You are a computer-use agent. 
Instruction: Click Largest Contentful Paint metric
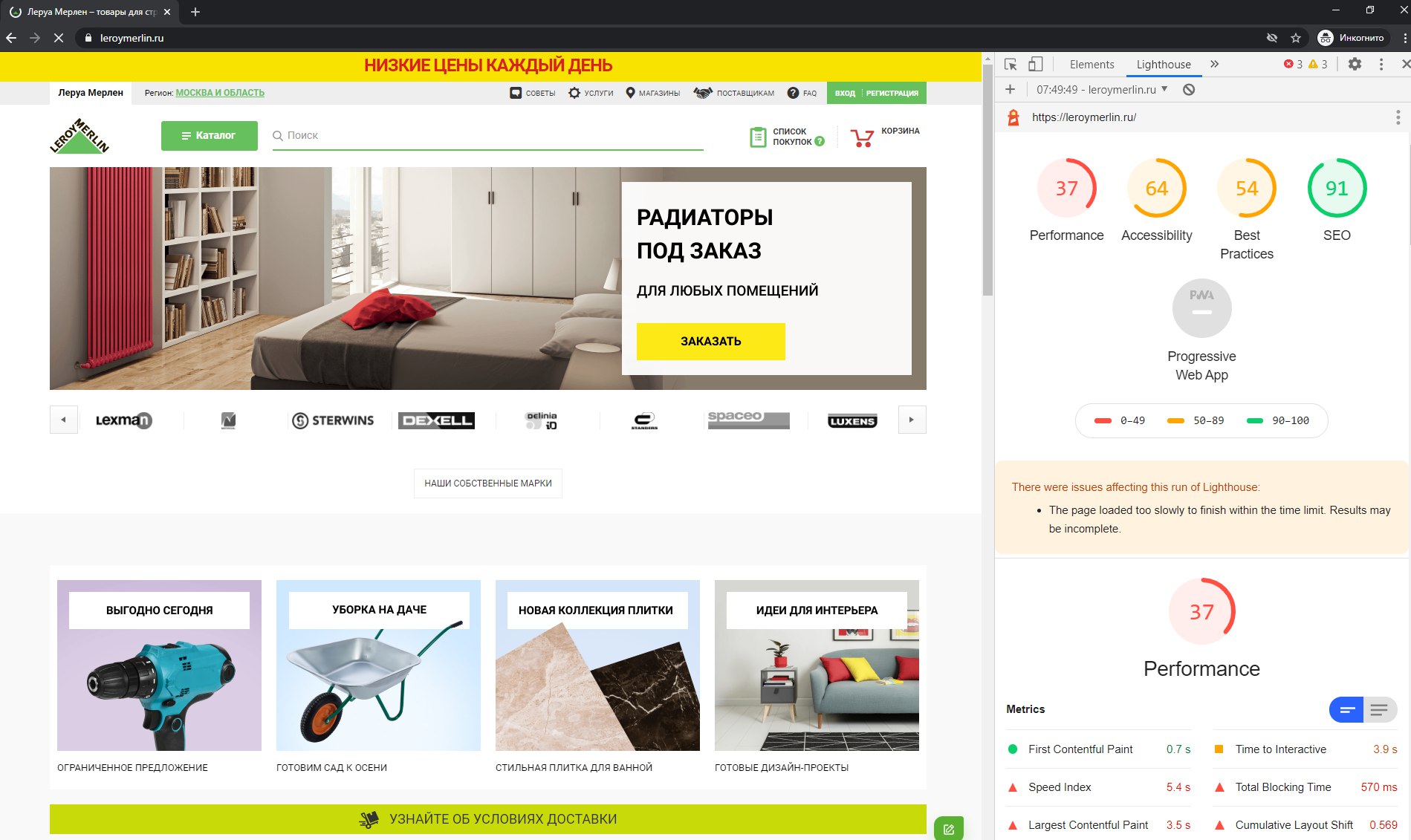click(x=1098, y=825)
